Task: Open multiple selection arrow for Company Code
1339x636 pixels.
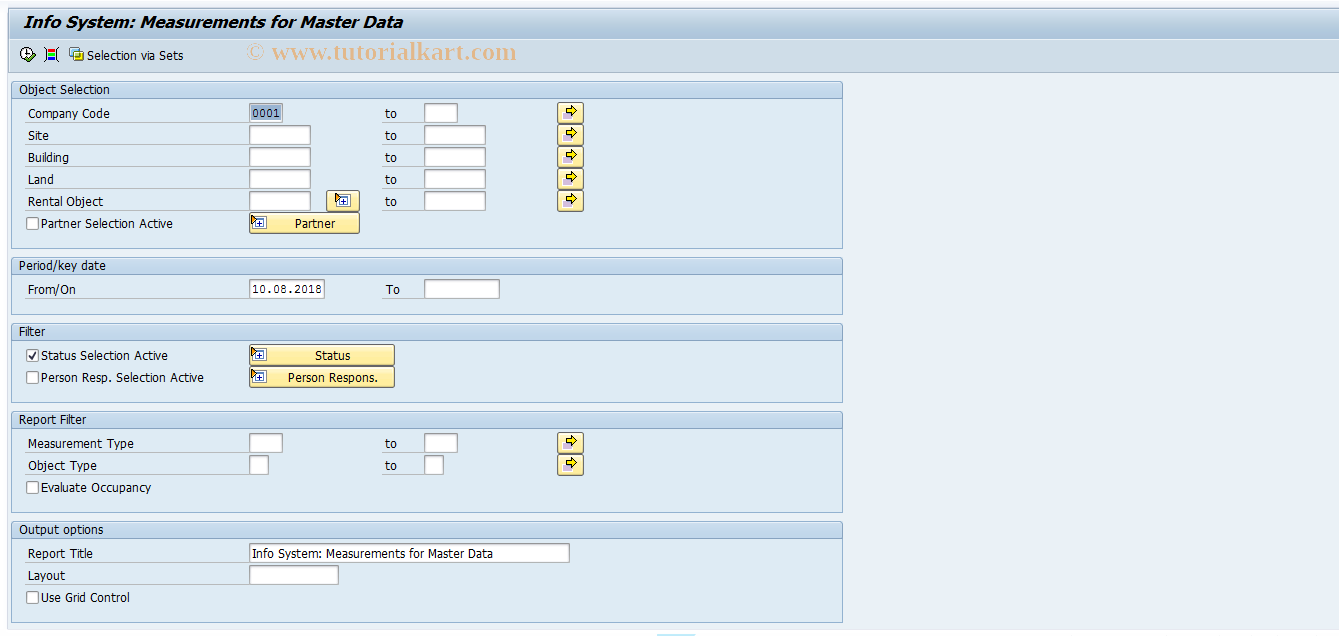Action: click(570, 113)
